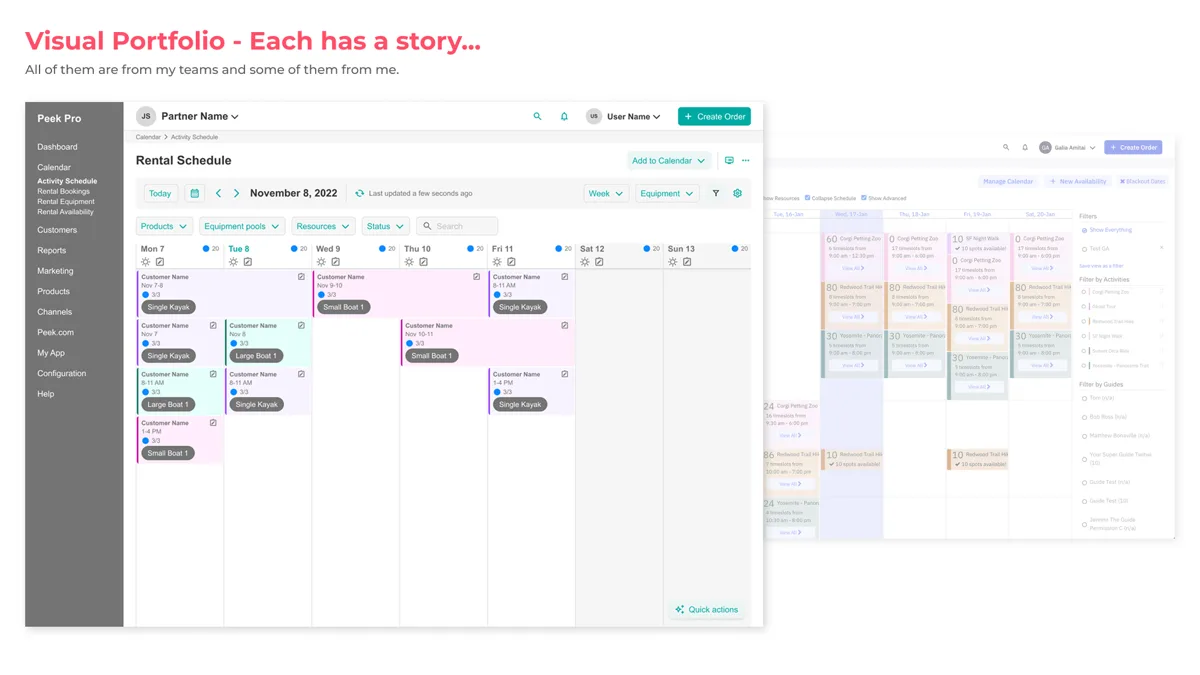Select Show Everything filter radio in background window
This screenshot has width=1200, height=675.
pos(1084,230)
